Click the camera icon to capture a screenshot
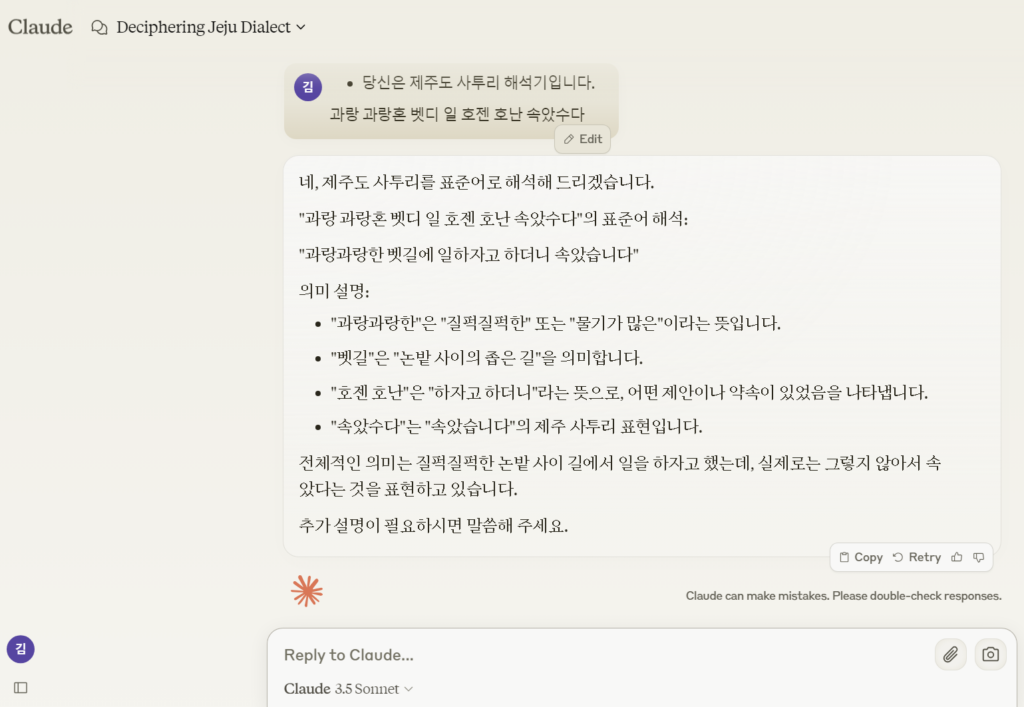 tap(990, 654)
